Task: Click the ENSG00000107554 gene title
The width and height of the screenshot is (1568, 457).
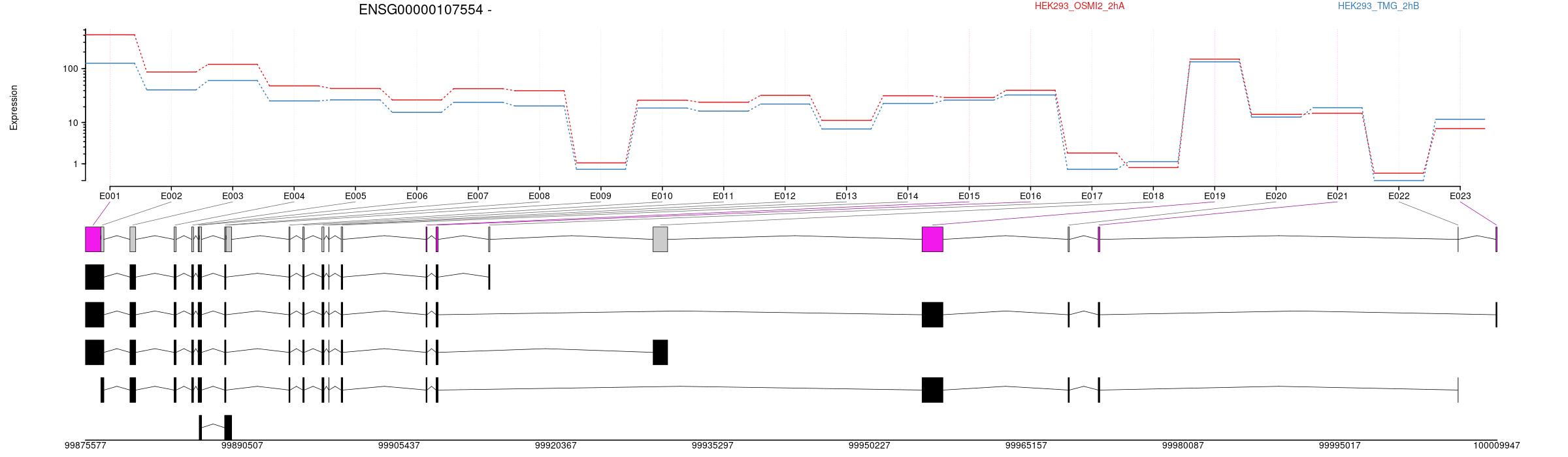Action: point(425,10)
